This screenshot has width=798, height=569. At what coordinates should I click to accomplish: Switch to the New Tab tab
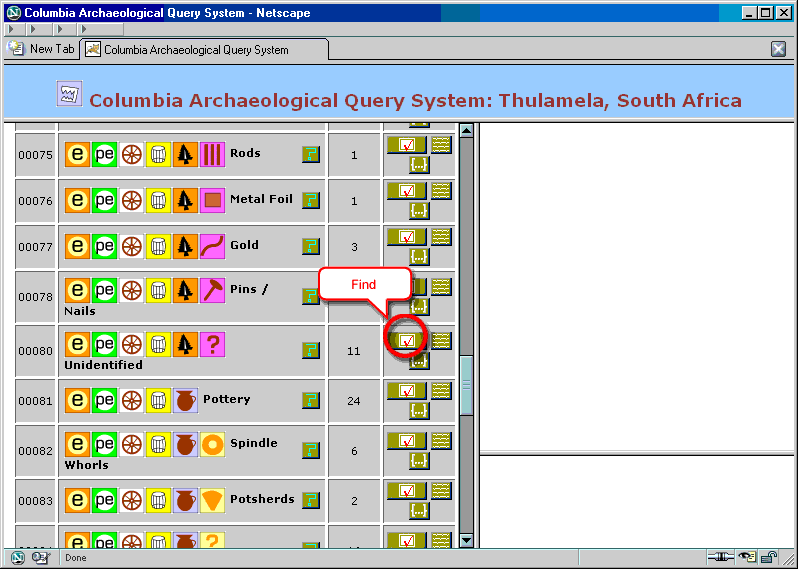coord(43,49)
